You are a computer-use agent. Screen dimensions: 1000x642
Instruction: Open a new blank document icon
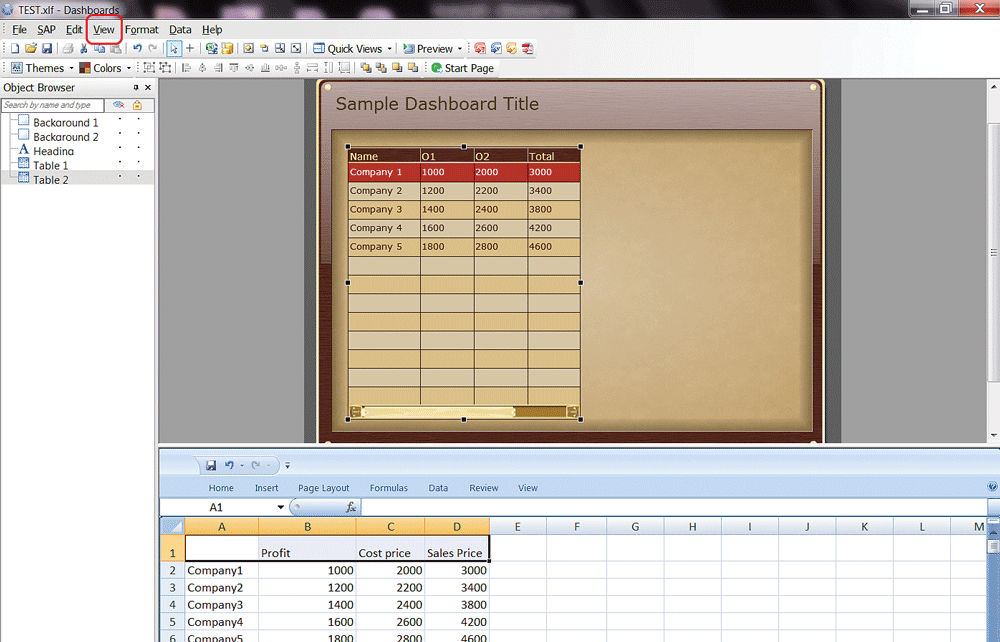click(15, 49)
